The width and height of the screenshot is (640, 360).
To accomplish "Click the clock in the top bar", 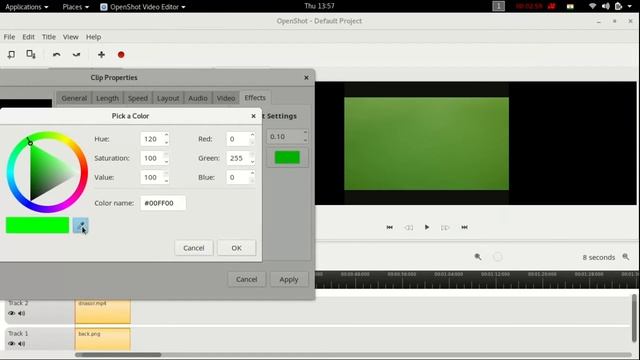I will click(x=319, y=6).
